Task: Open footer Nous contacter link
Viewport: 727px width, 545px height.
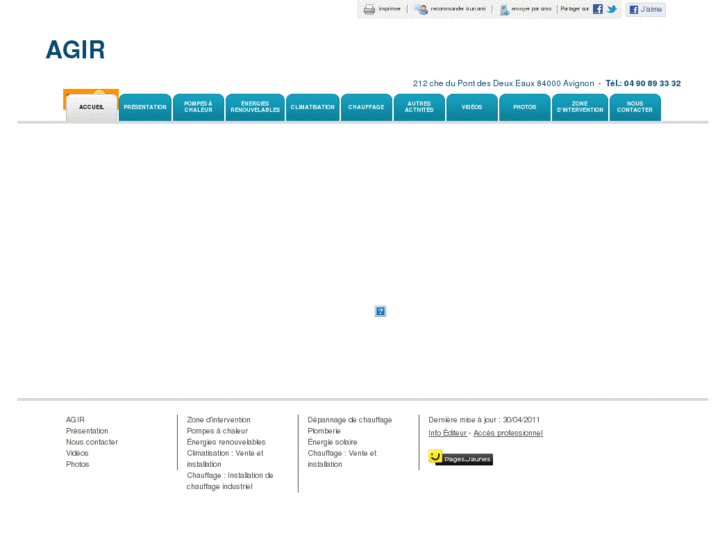Action: (92, 442)
